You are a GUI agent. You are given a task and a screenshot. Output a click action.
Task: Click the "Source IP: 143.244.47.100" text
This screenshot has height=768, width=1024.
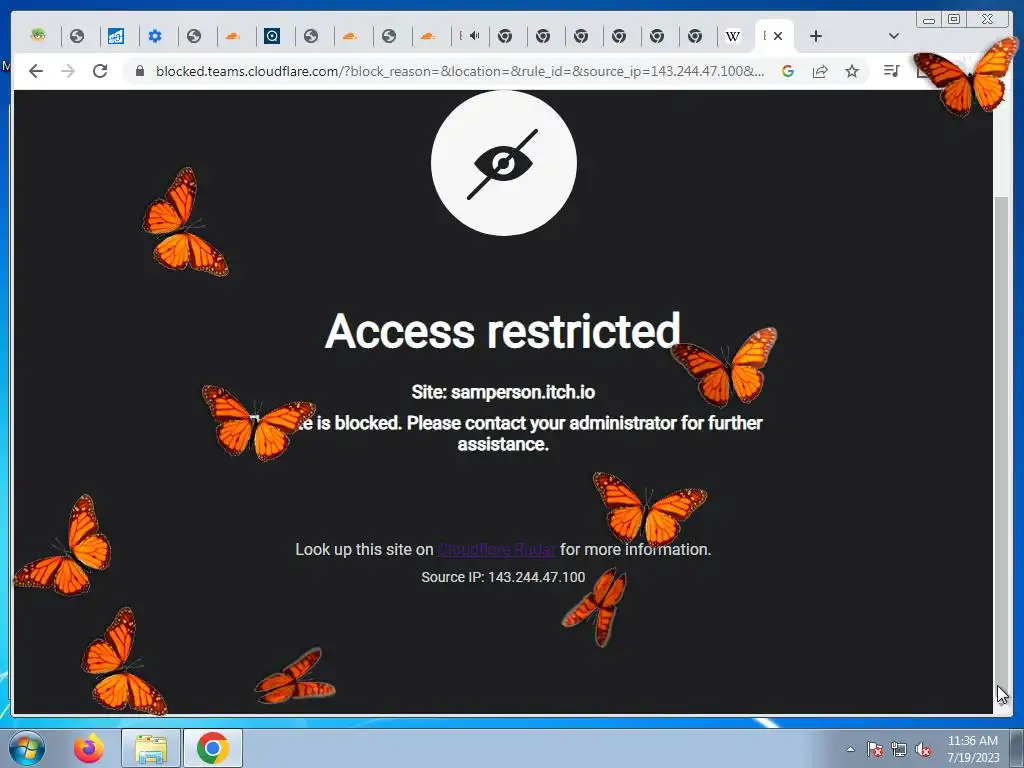(x=503, y=577)
